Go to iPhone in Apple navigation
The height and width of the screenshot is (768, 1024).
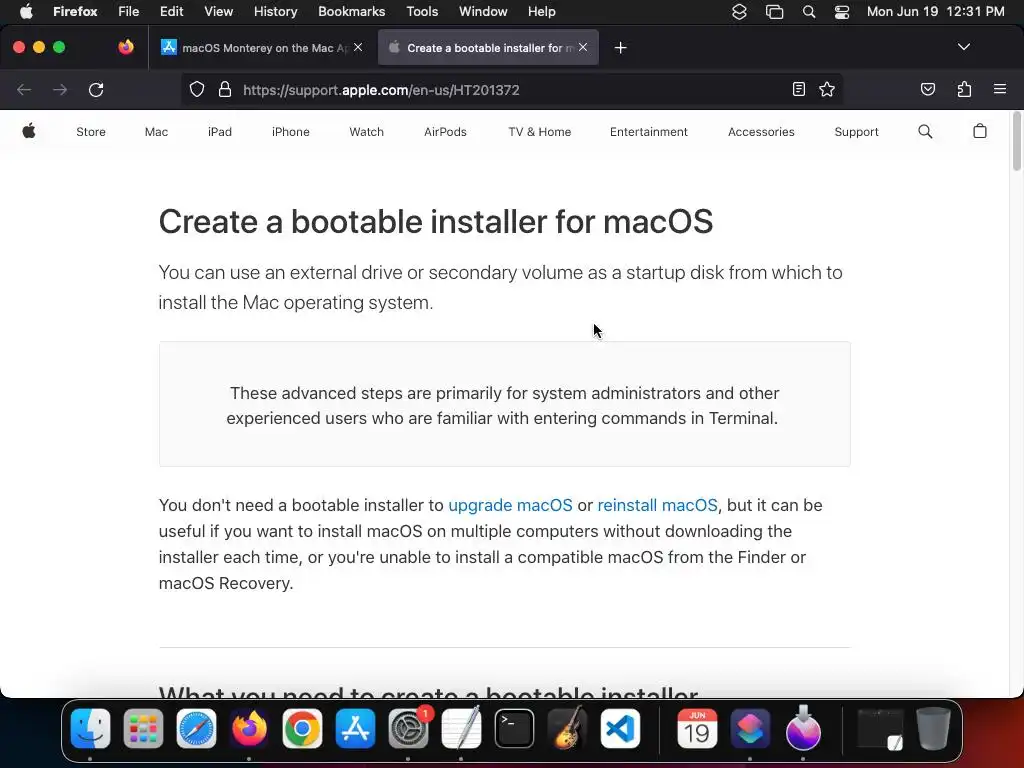tap(291, 132)
